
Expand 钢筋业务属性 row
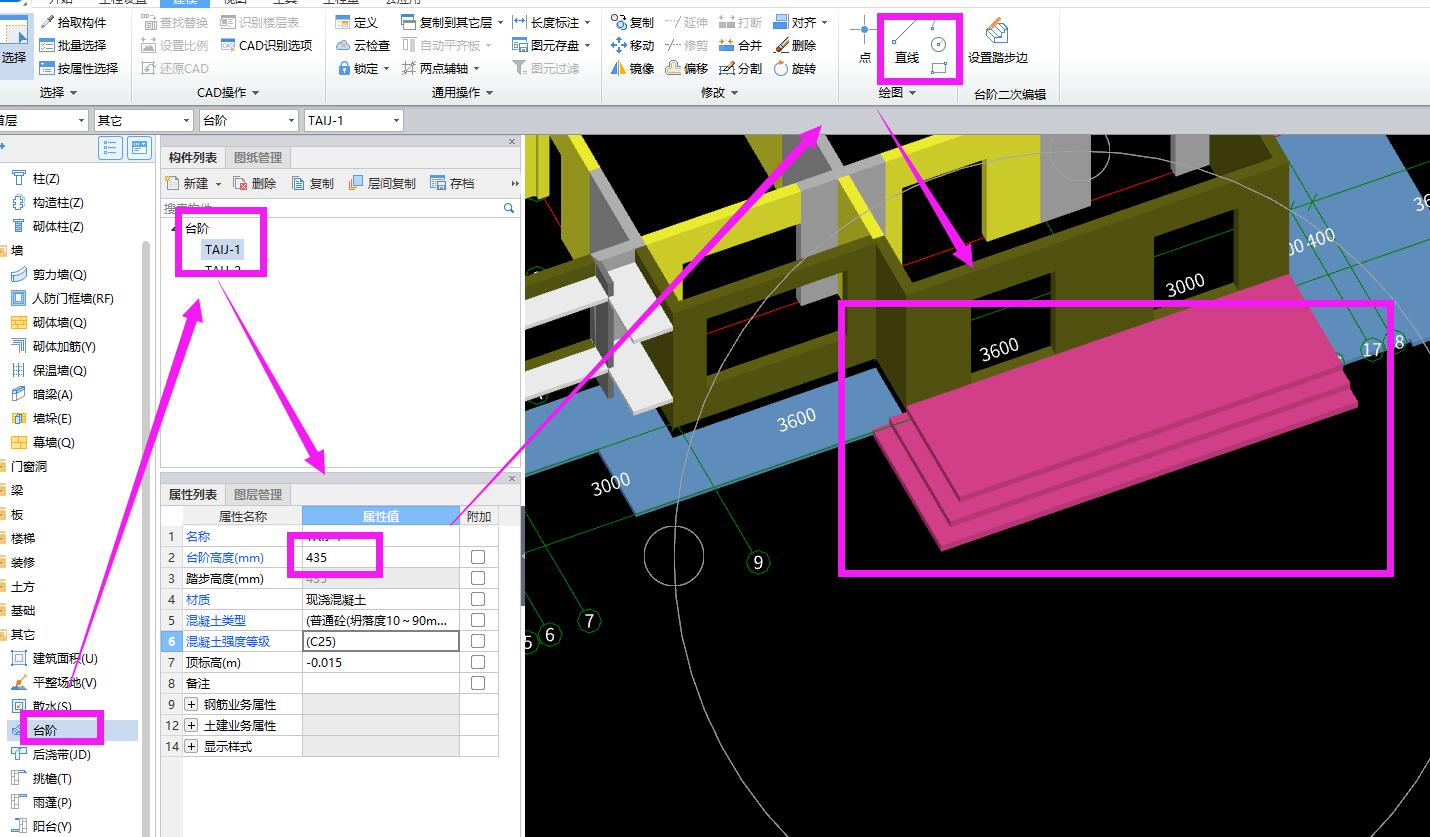[192, 704]
